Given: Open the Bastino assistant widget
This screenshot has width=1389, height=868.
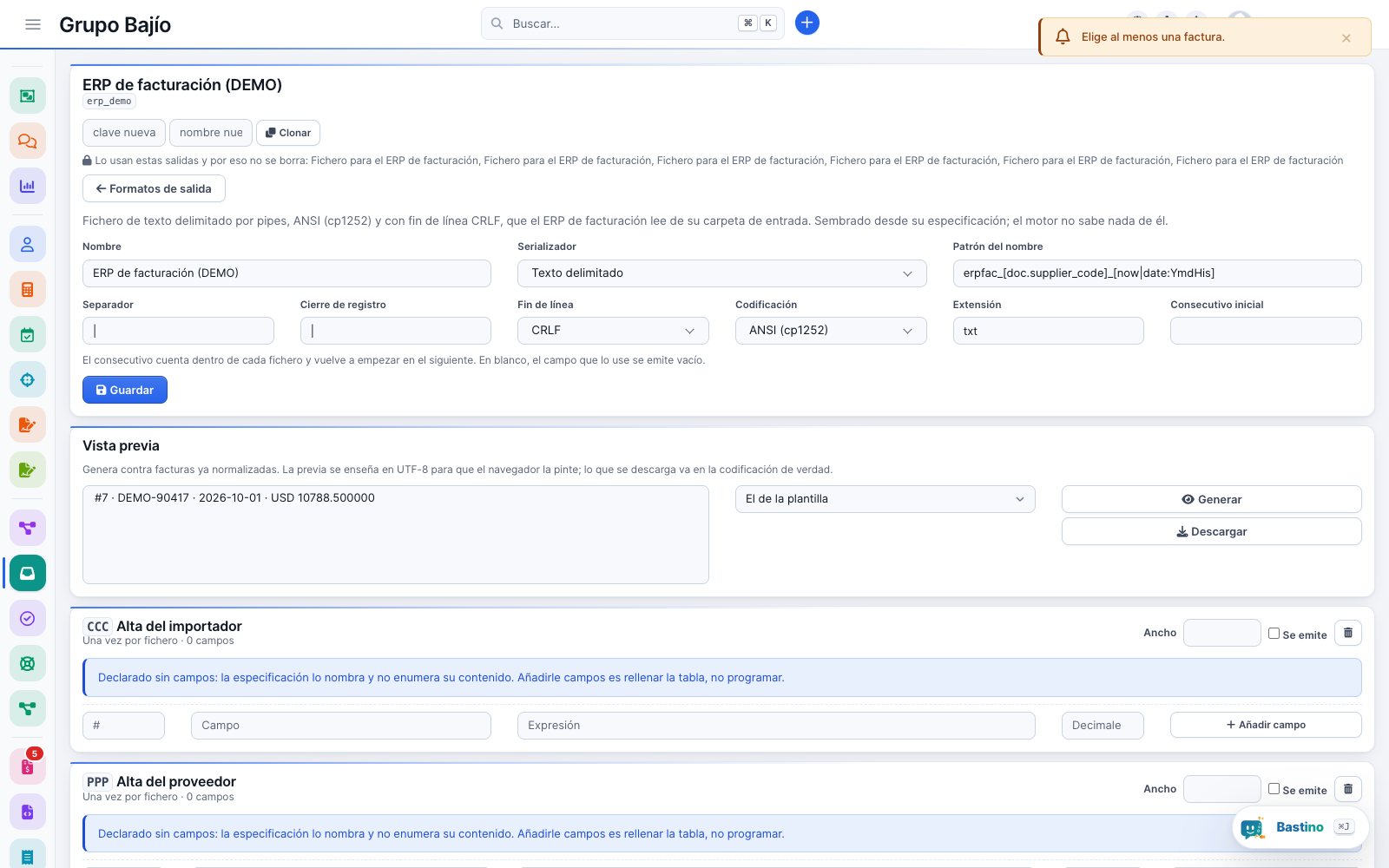Looking at the screenshot, I should pos(1300,828).
